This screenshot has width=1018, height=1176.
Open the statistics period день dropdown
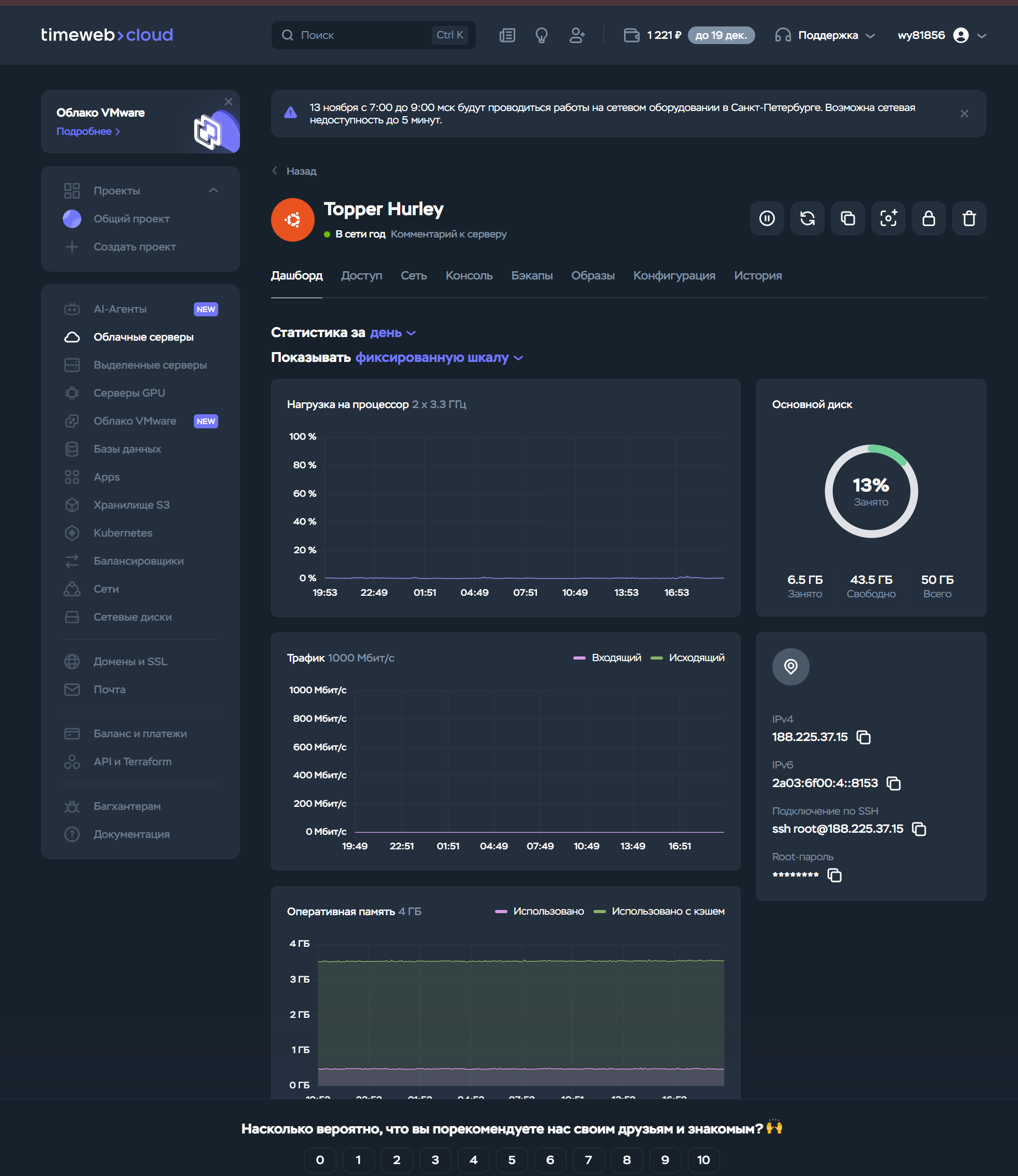[x=392, y=332]
